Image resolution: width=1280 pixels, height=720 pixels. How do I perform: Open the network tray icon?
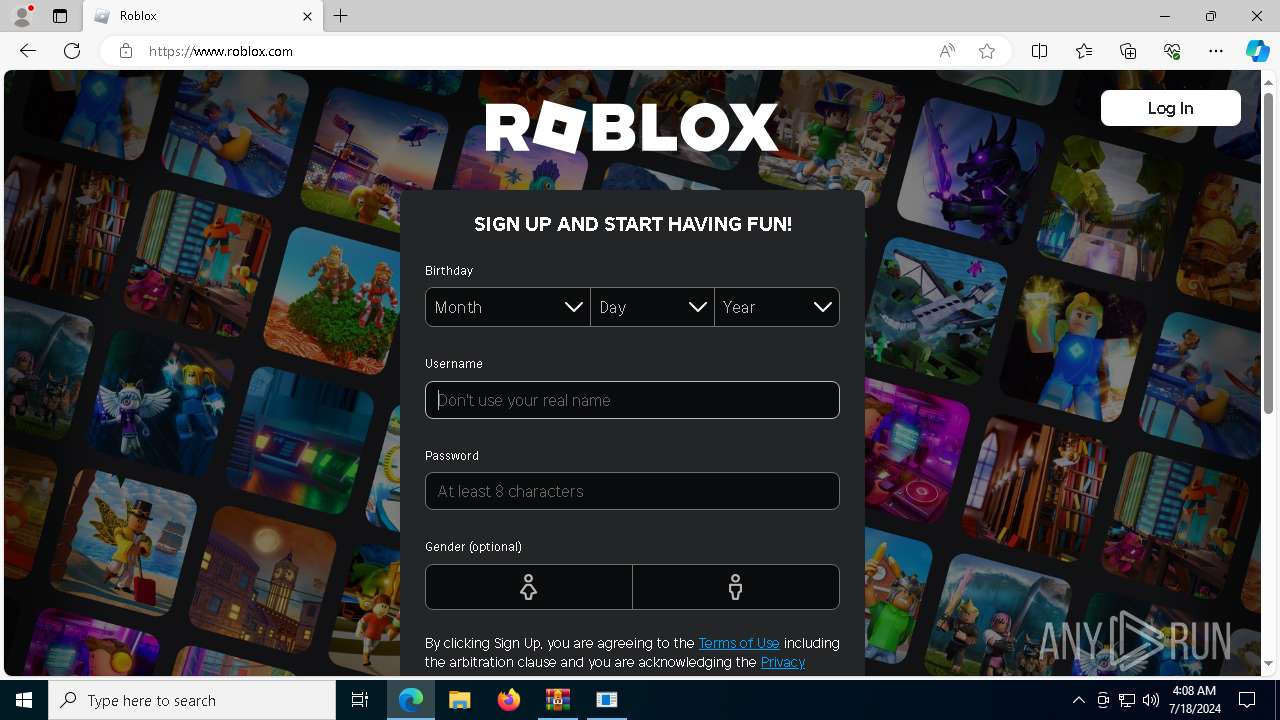click(x=1127, y=700)
